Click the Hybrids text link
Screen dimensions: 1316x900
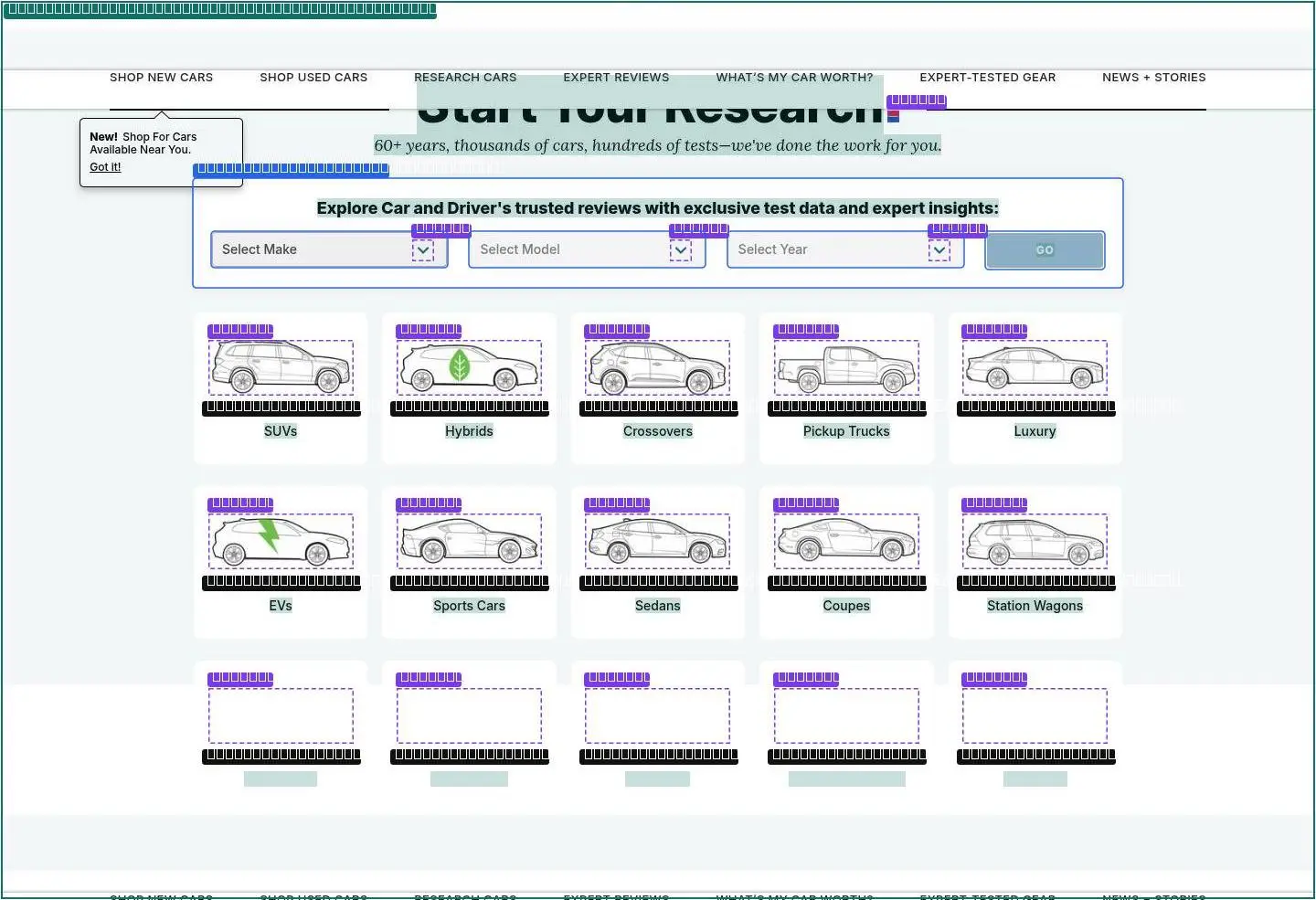coord(469,431)
